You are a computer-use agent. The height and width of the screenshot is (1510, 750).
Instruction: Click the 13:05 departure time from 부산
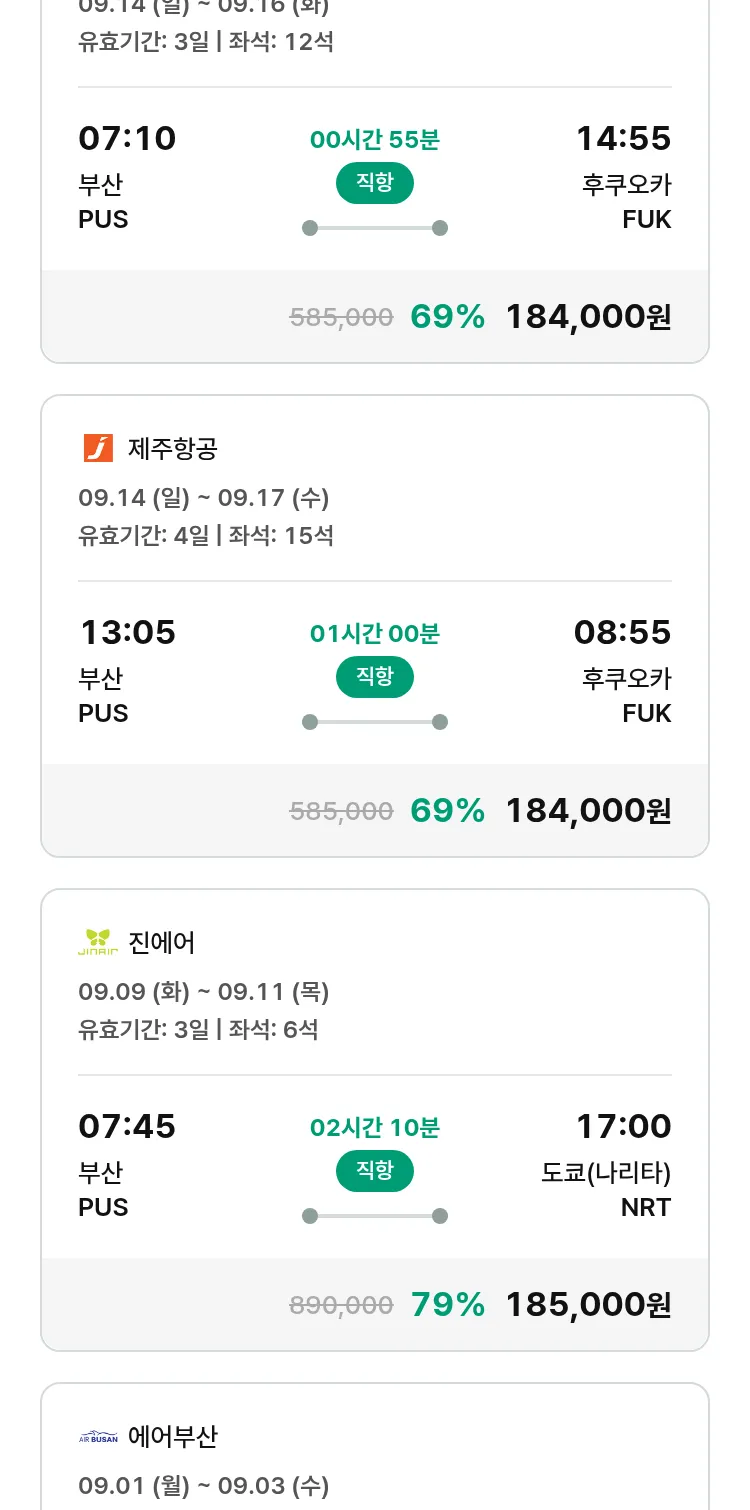127,632
